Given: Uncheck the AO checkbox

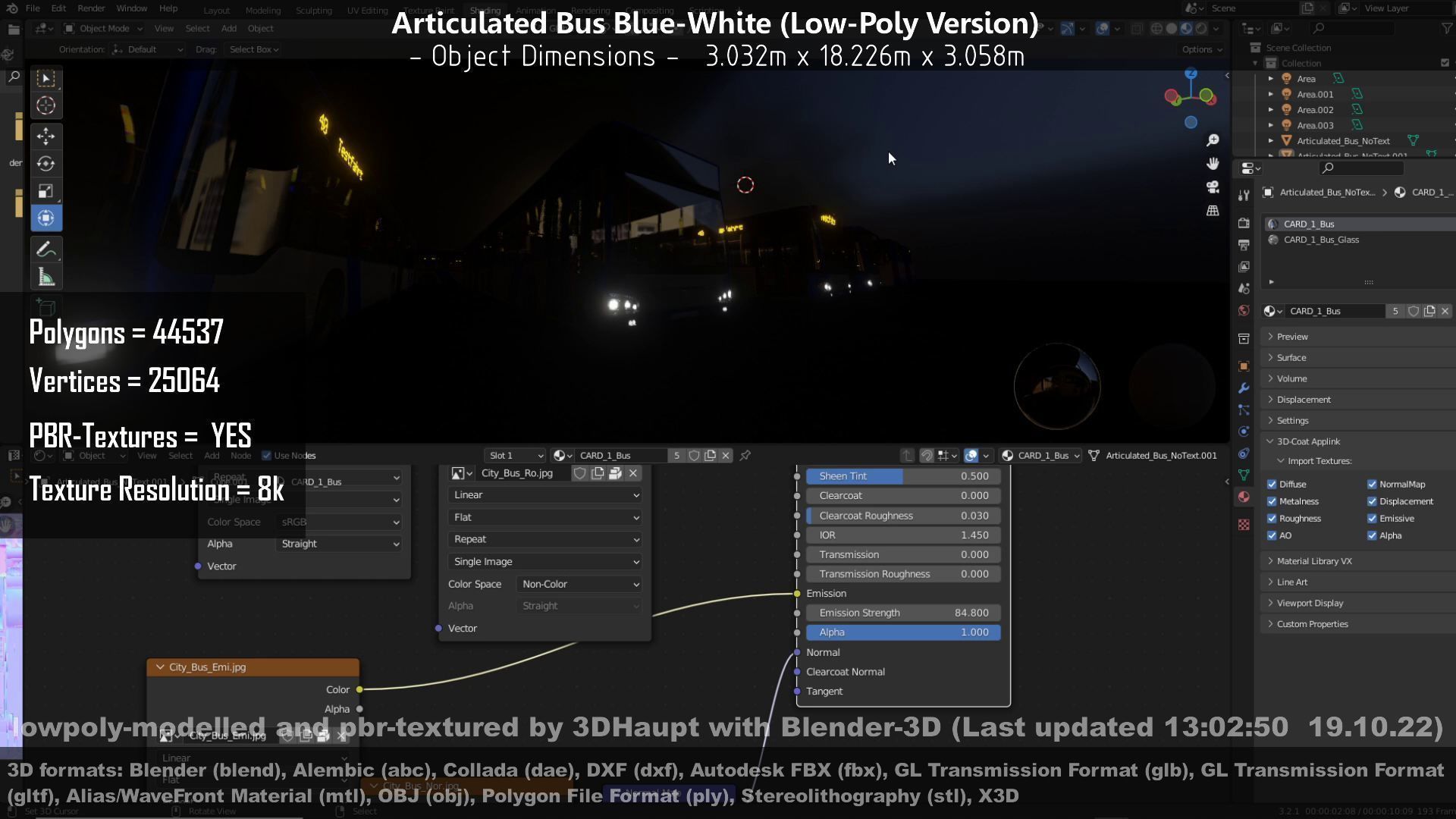Looking at the screenshot, I should click(x=1272, y=535).
